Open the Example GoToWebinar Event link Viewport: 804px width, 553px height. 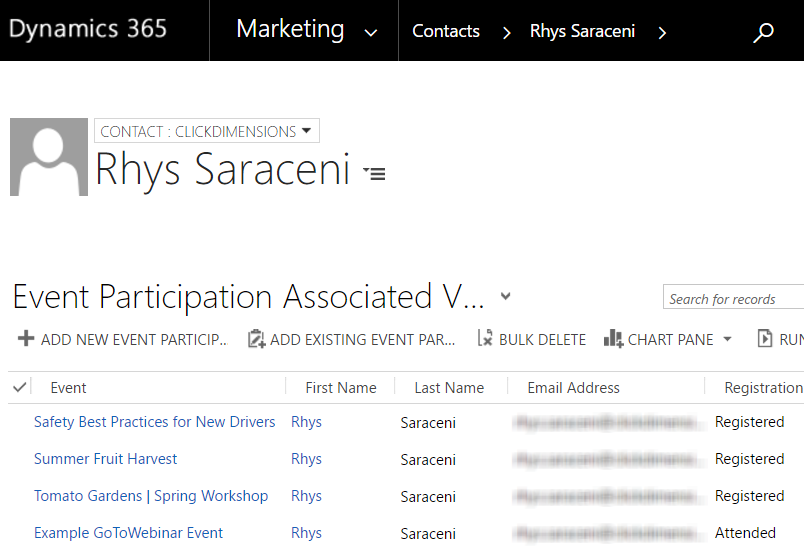pos(128,533)
